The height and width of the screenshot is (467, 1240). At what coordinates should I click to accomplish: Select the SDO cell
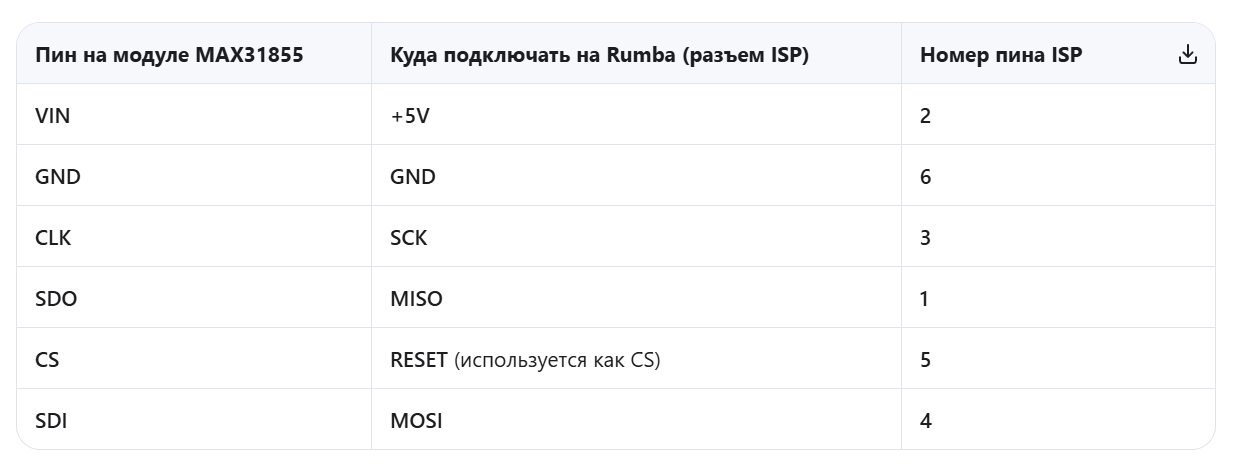point(54,299)
